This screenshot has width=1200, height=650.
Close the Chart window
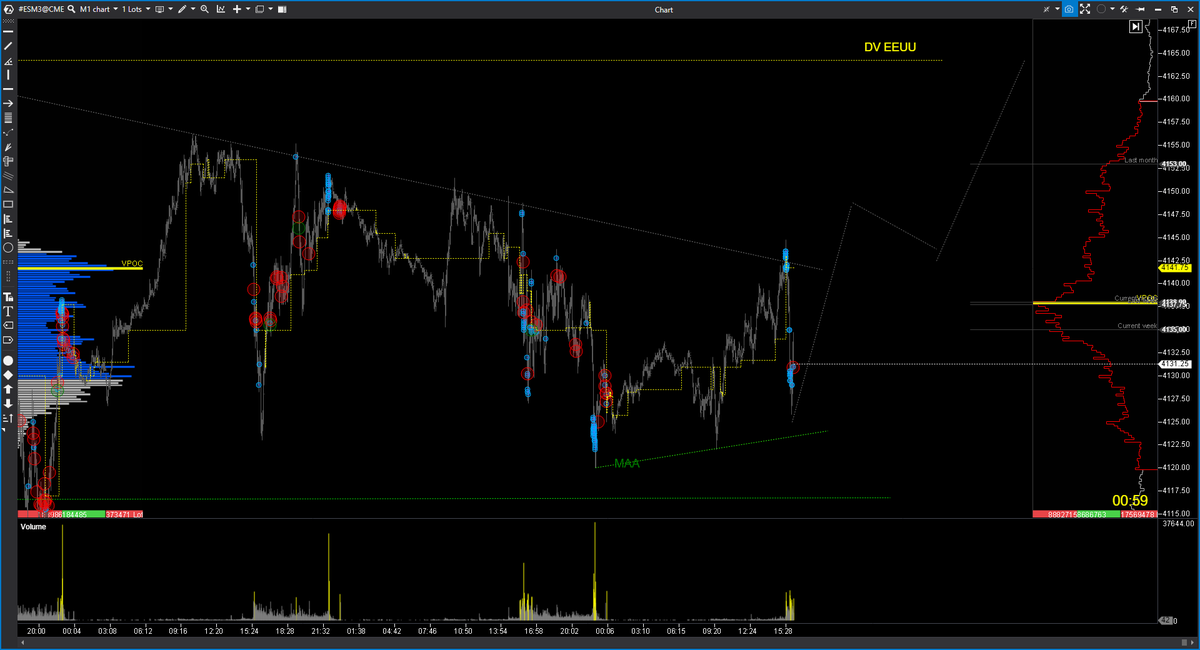click(1190, 9)
